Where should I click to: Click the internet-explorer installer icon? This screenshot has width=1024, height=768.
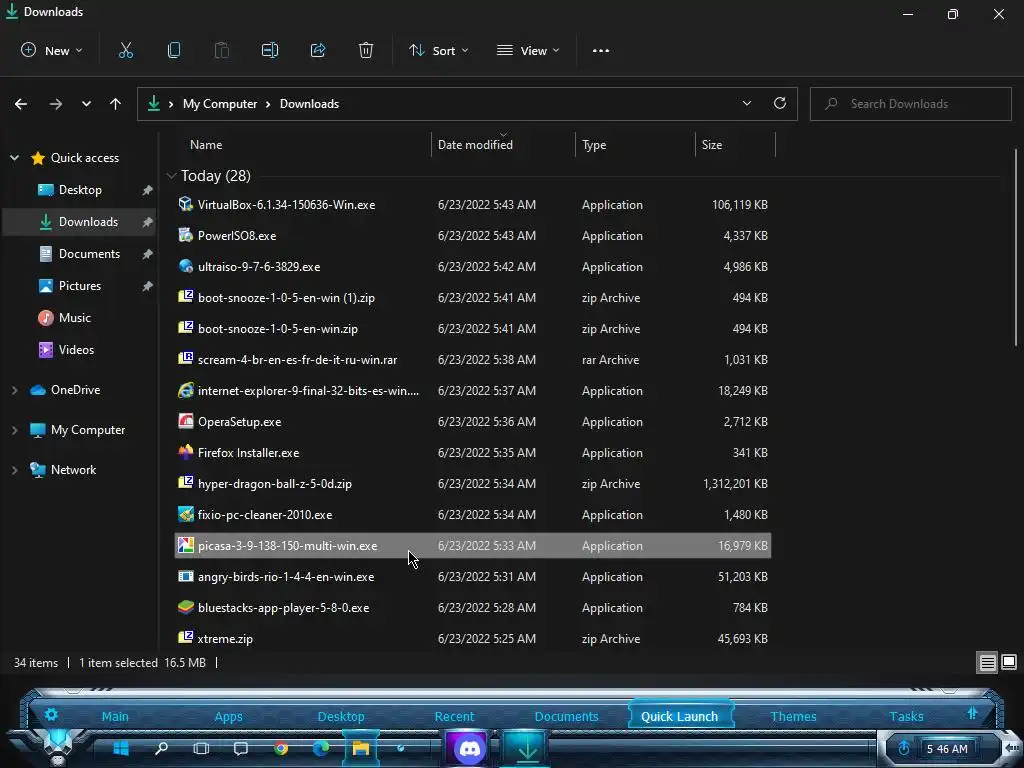(185, 391)
